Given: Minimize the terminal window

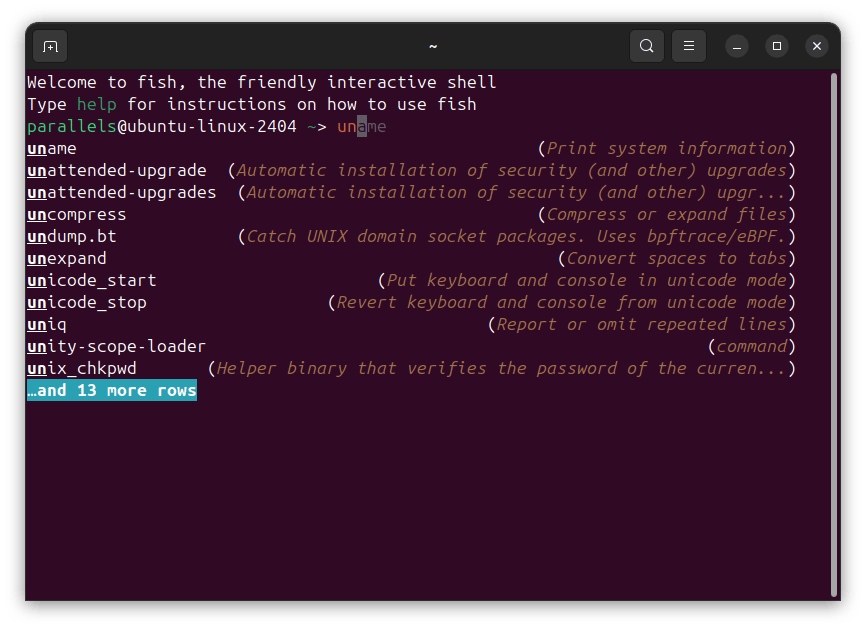Looking at the screenshot, I should click(x=737, y=46).
